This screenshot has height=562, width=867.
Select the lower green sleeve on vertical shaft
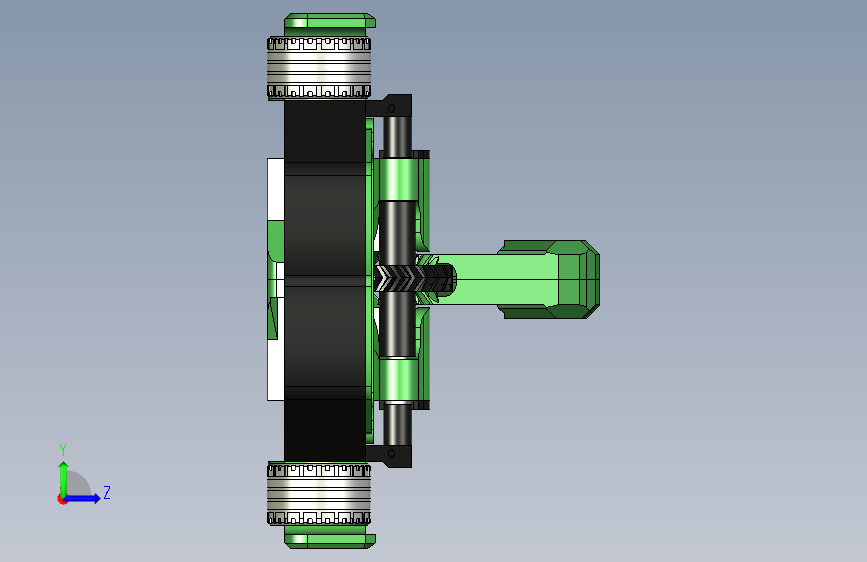click(x=398, y=380)
